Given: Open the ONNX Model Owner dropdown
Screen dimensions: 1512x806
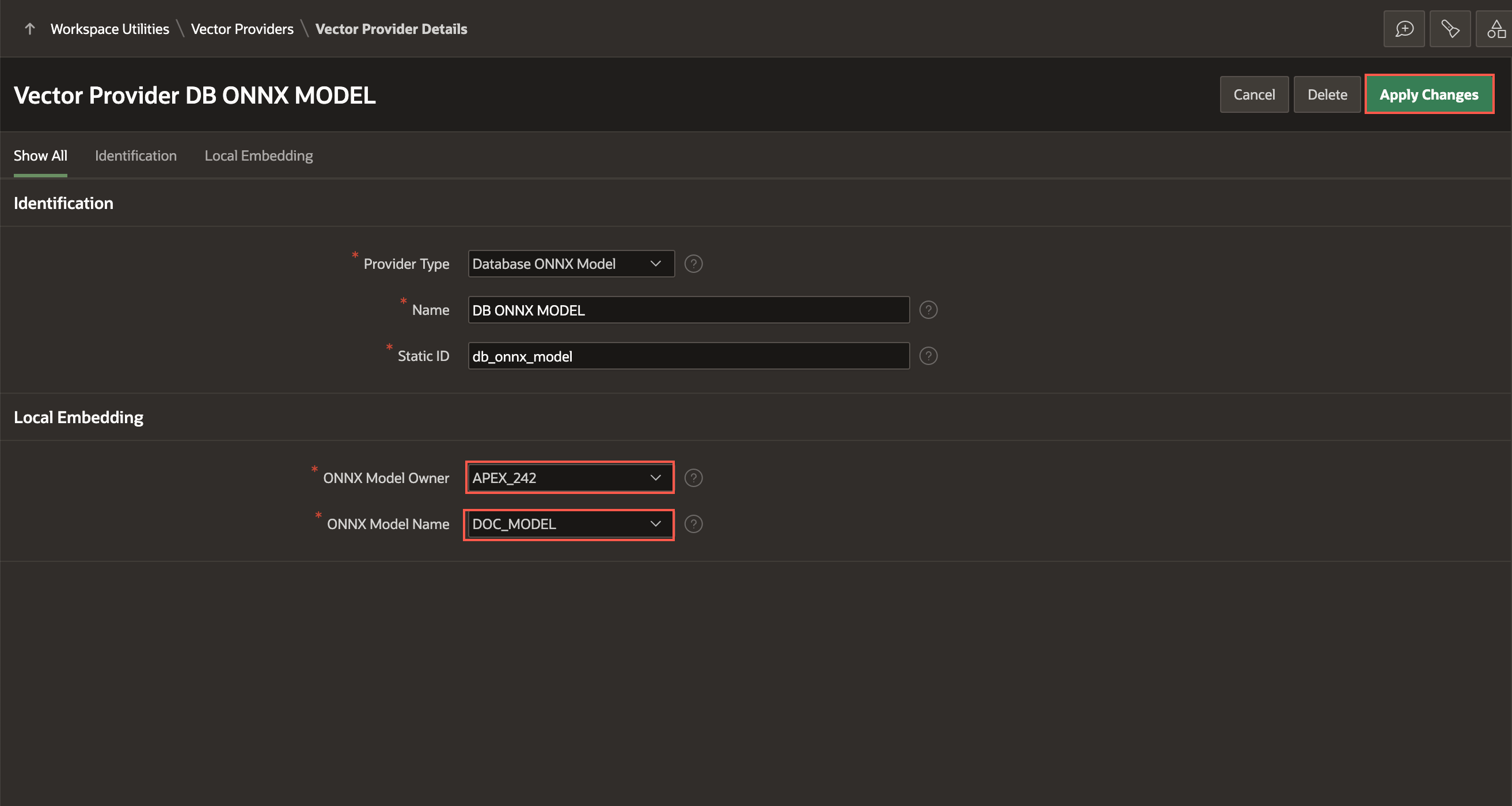Looking at the screenshot, I should coord(570,478).
